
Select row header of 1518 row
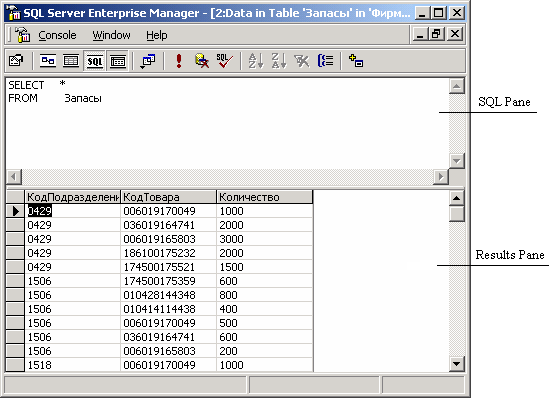pyautogui.click(x=15, y=365)
